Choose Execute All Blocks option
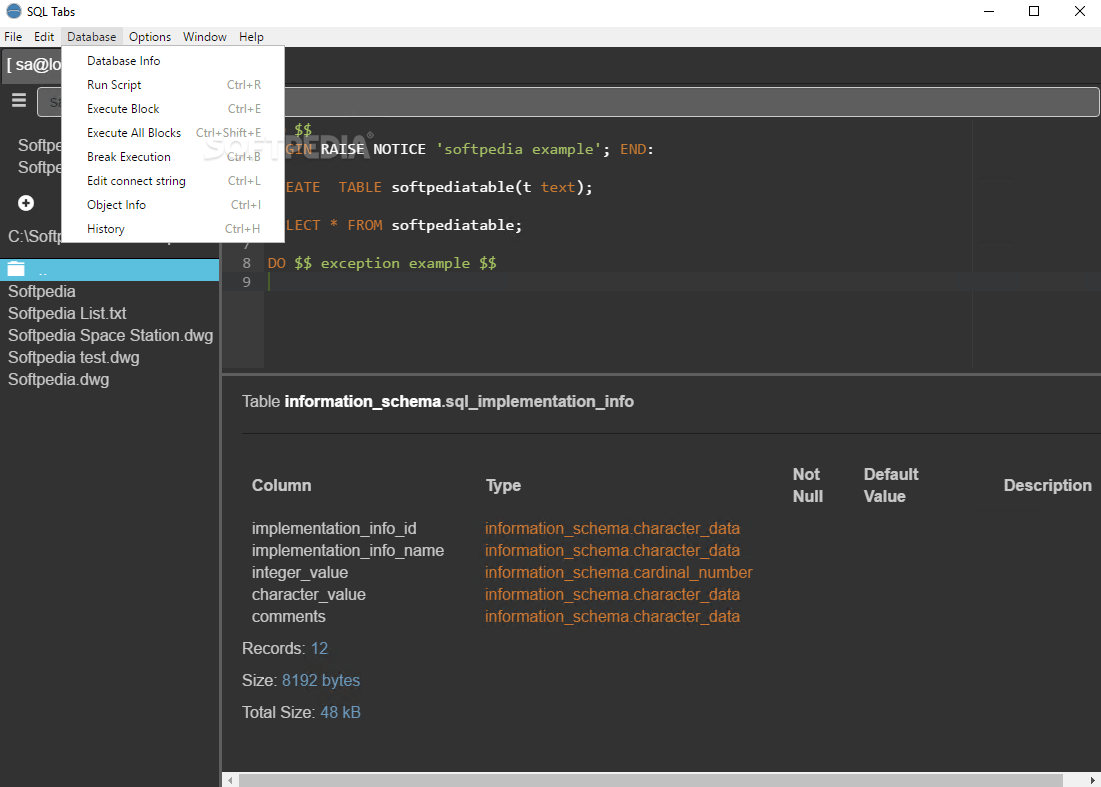The height and width of the screenshot is (787, 1101). [x=134, y=133]
